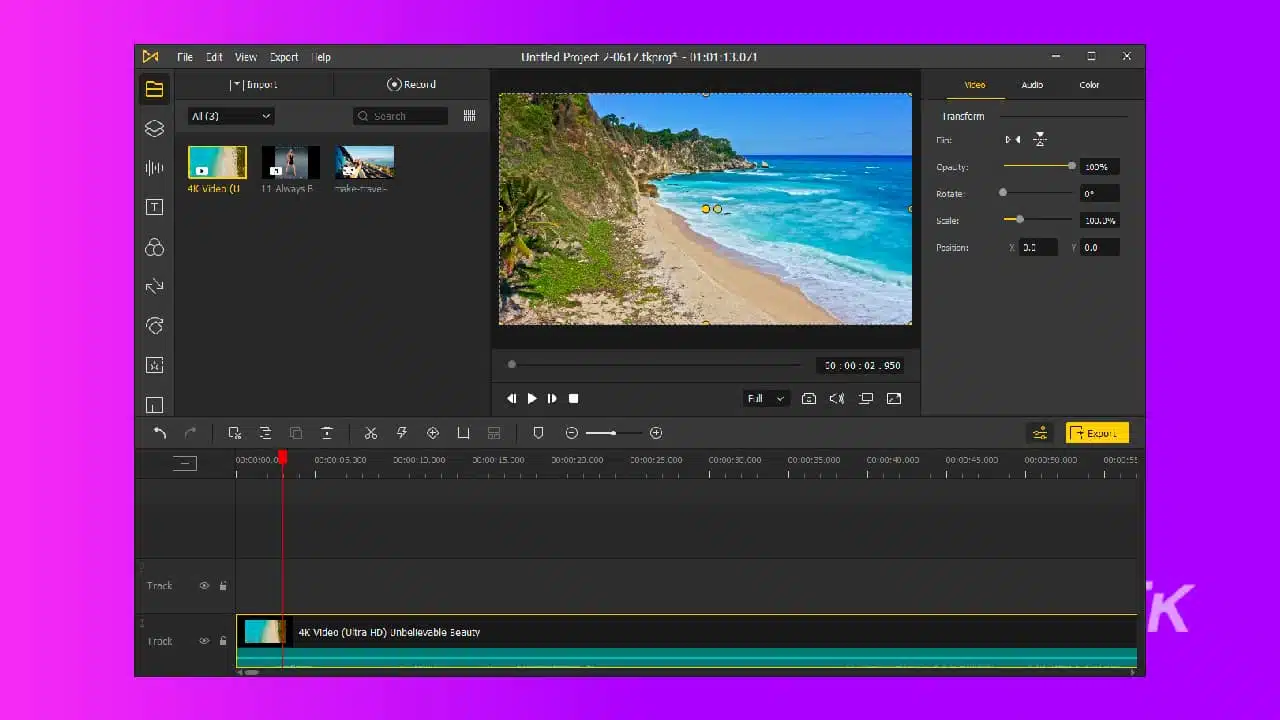Open the Export menu in menu bar

click(x=284, y=57)
